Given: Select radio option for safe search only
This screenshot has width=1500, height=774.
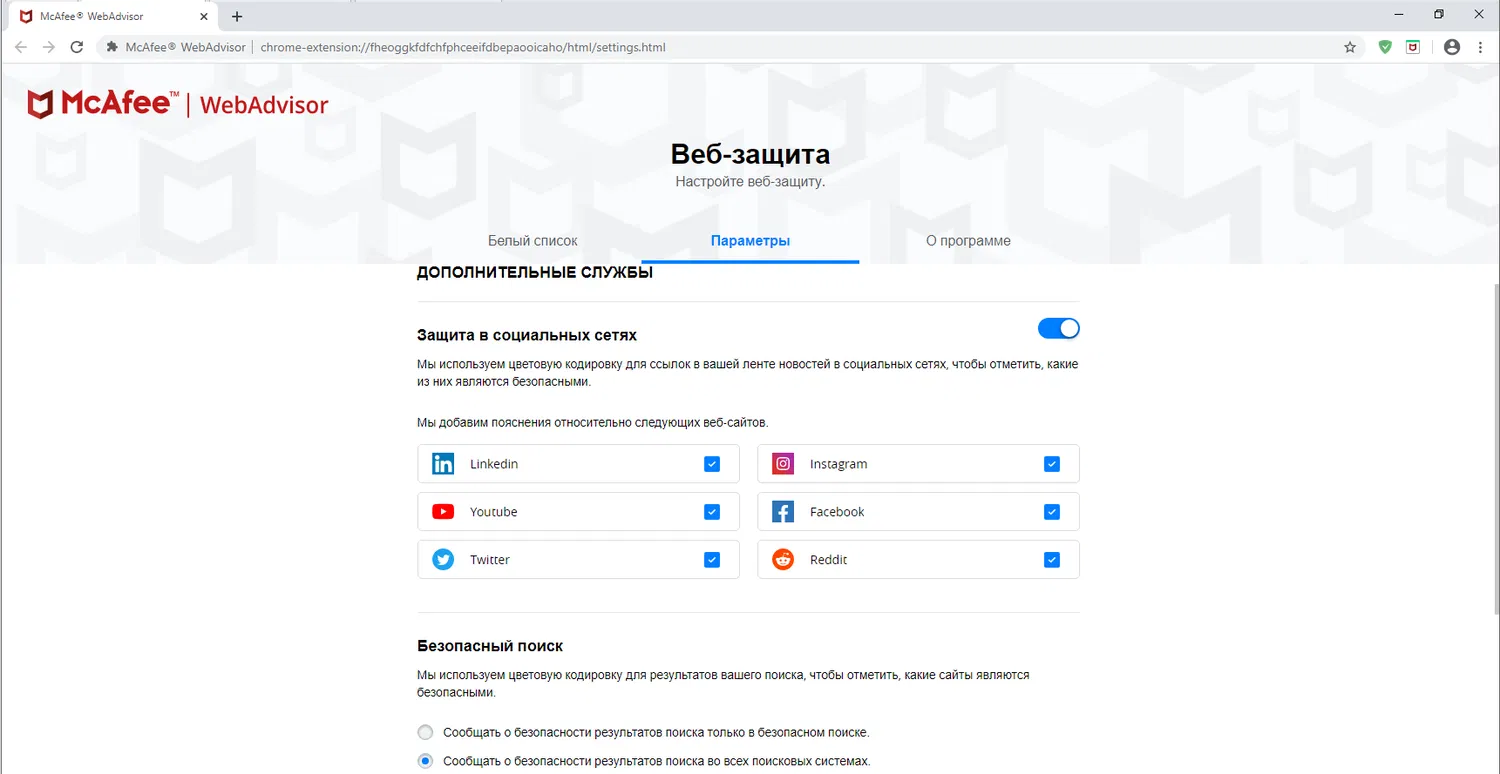Looking at the screenshot, I should [426, 732].
